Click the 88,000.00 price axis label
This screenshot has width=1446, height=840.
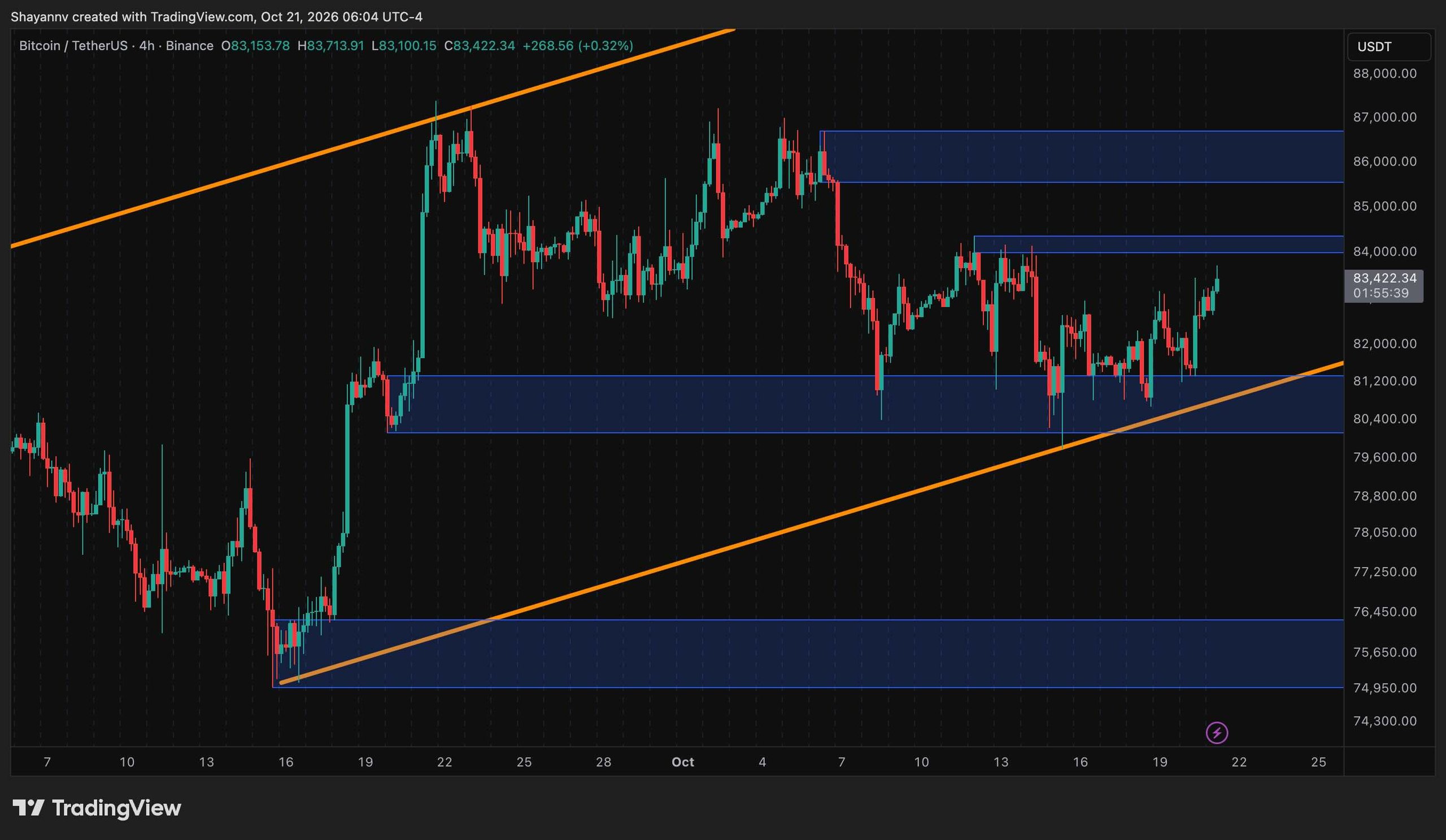click(1384, 73)
